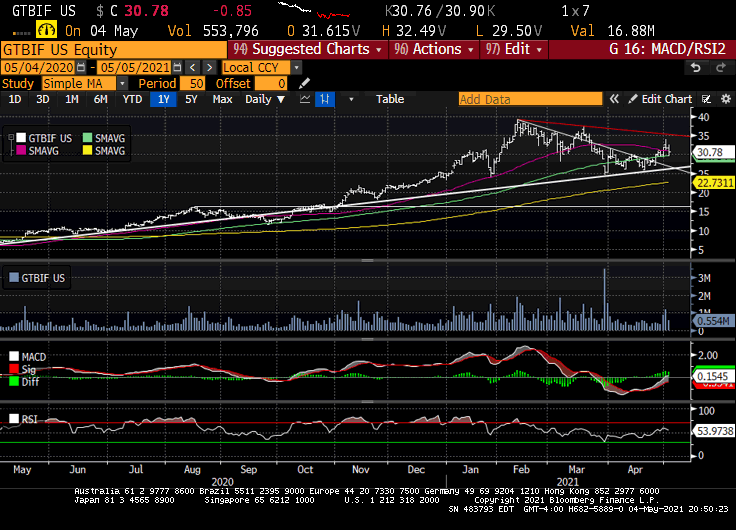Image resolution: width=736 pixels, height=530 pixels.
Task: Click the end date field 05/05/2021
Action: [135, 68]
